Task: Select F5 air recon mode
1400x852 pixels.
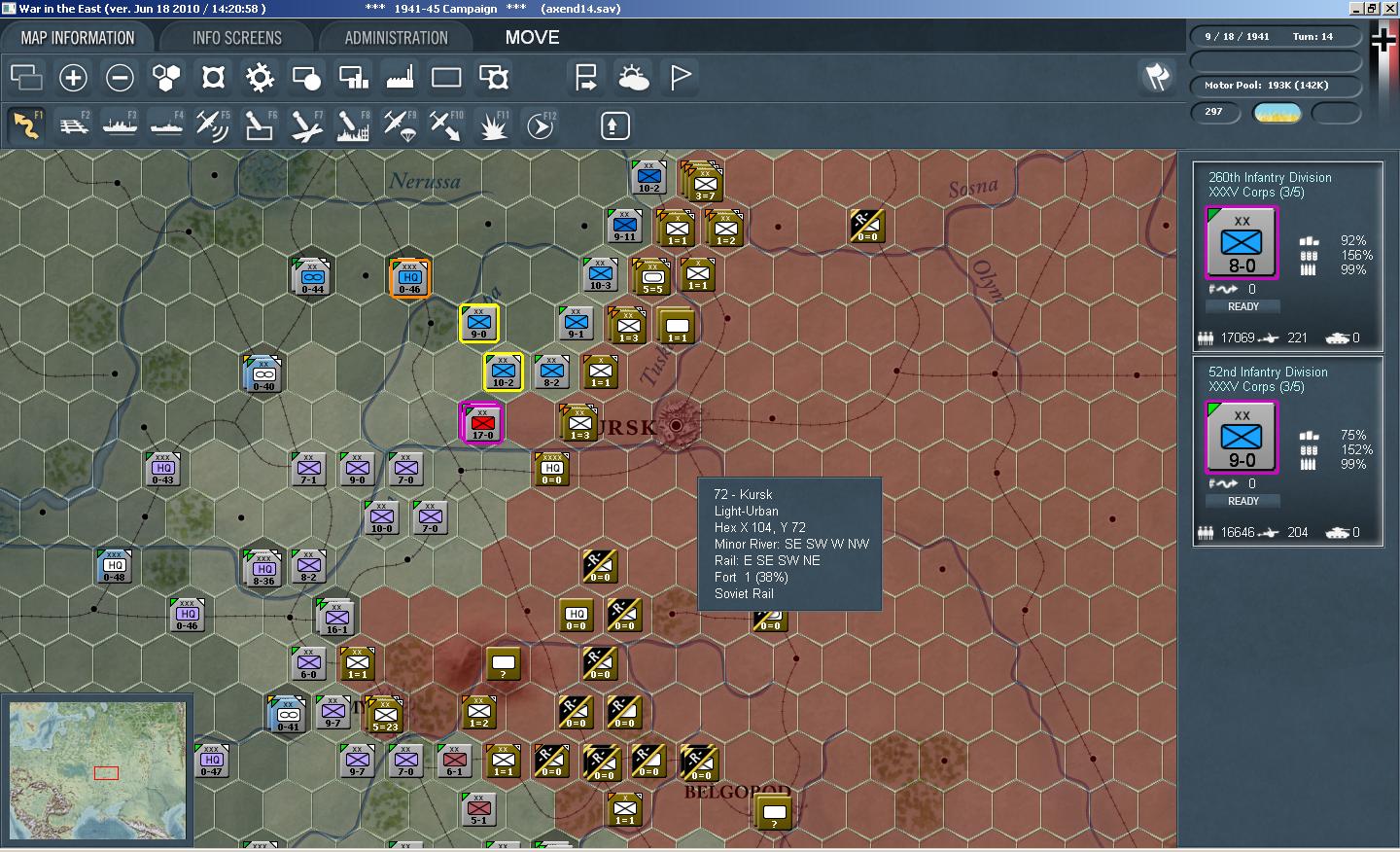Action: 213,125
